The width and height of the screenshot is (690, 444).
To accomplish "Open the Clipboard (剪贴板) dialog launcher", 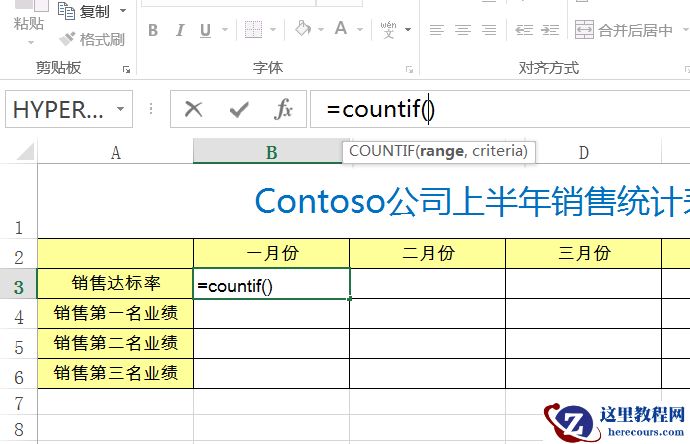I will [127, 70].
